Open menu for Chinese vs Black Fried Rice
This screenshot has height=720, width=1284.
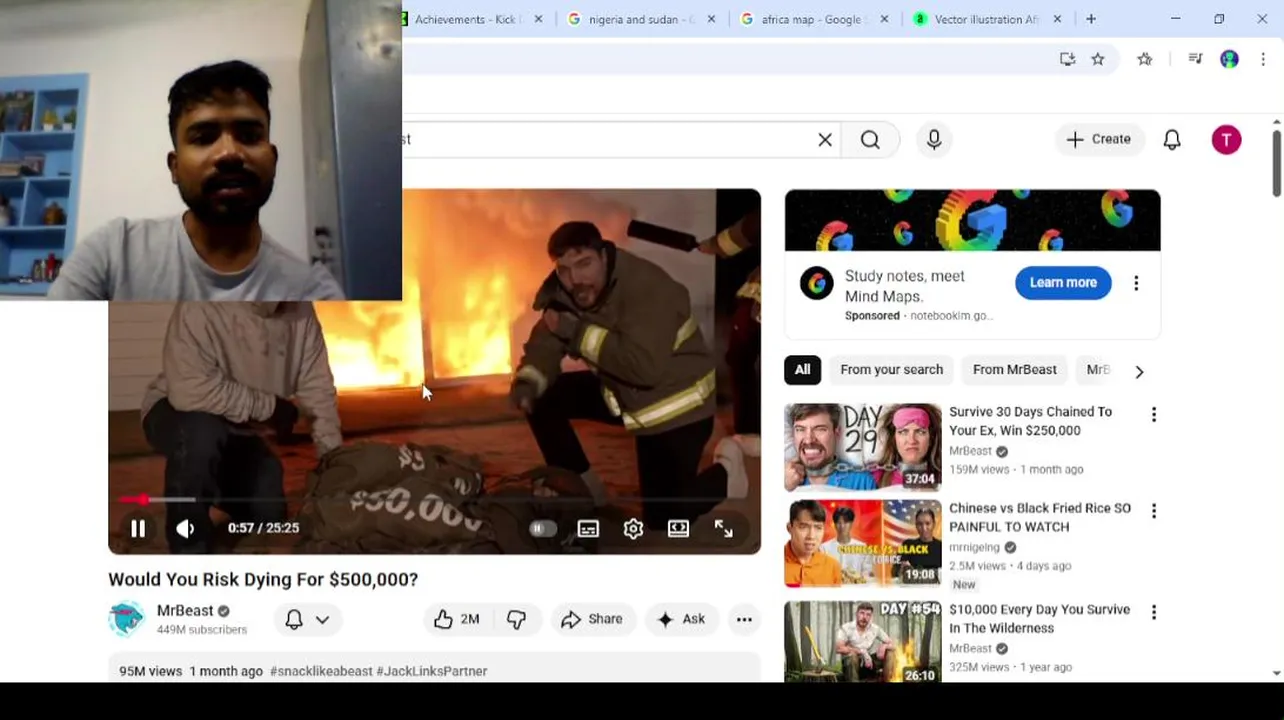click(1154, 511)
